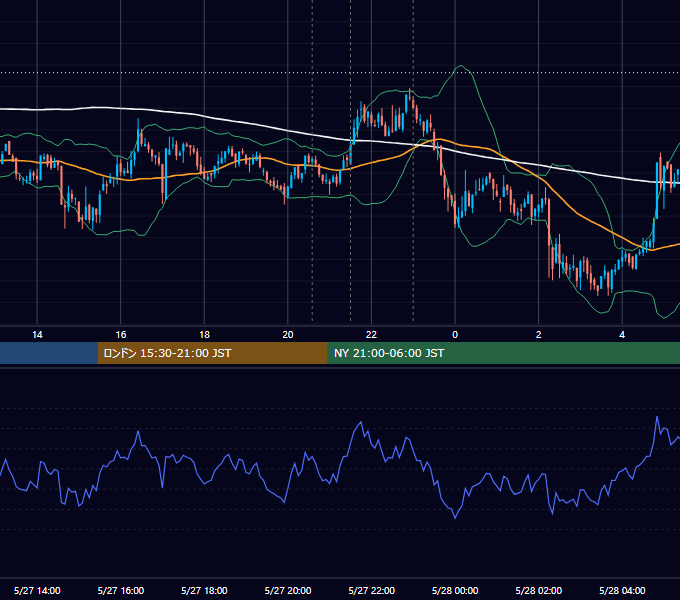Click the 5/28 02:00 date label
680x600 pixels.
(x=539, y=590)
